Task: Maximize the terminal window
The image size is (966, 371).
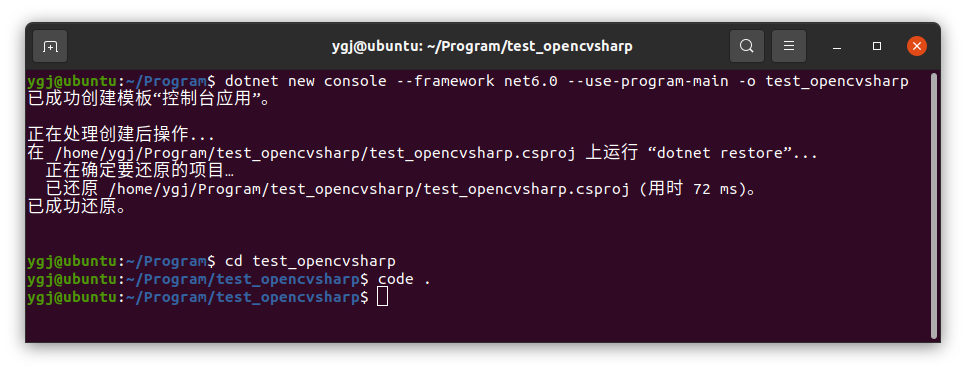Action: tap(877, 46)
